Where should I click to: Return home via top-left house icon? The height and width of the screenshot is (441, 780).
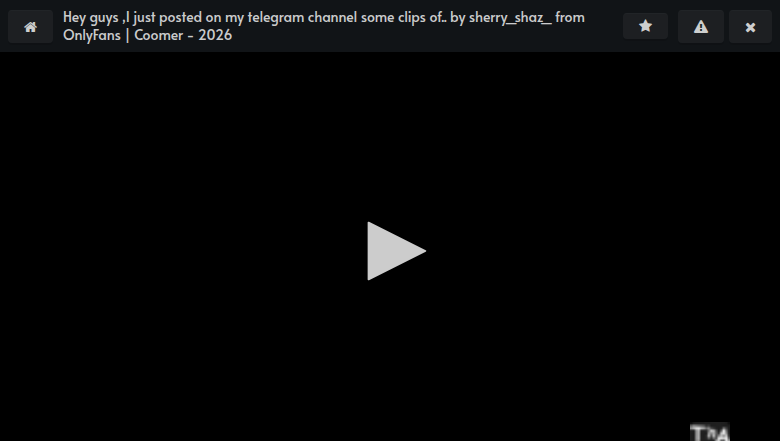tap(30, 26)
